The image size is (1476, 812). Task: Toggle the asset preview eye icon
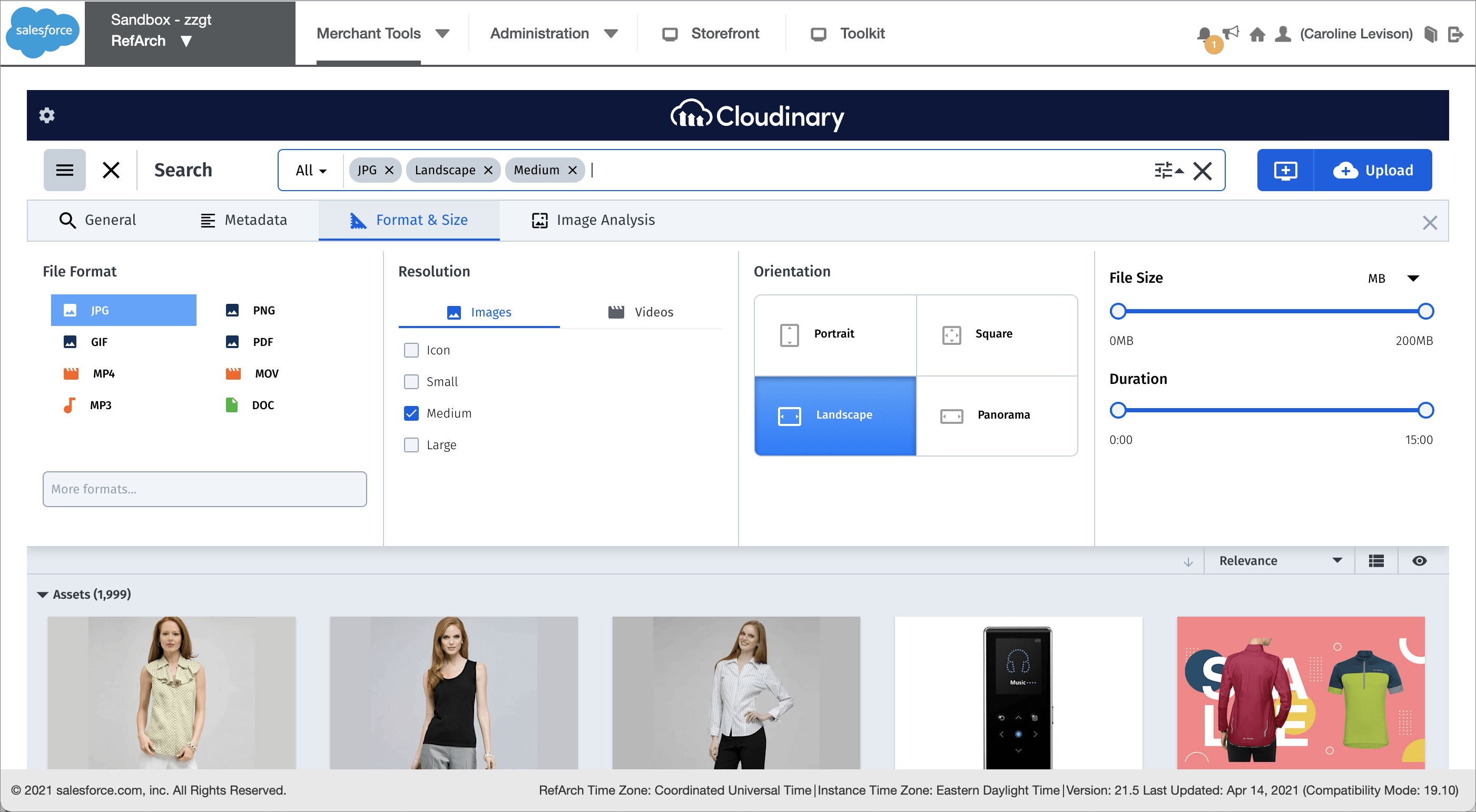click(x=1419, y=560)
